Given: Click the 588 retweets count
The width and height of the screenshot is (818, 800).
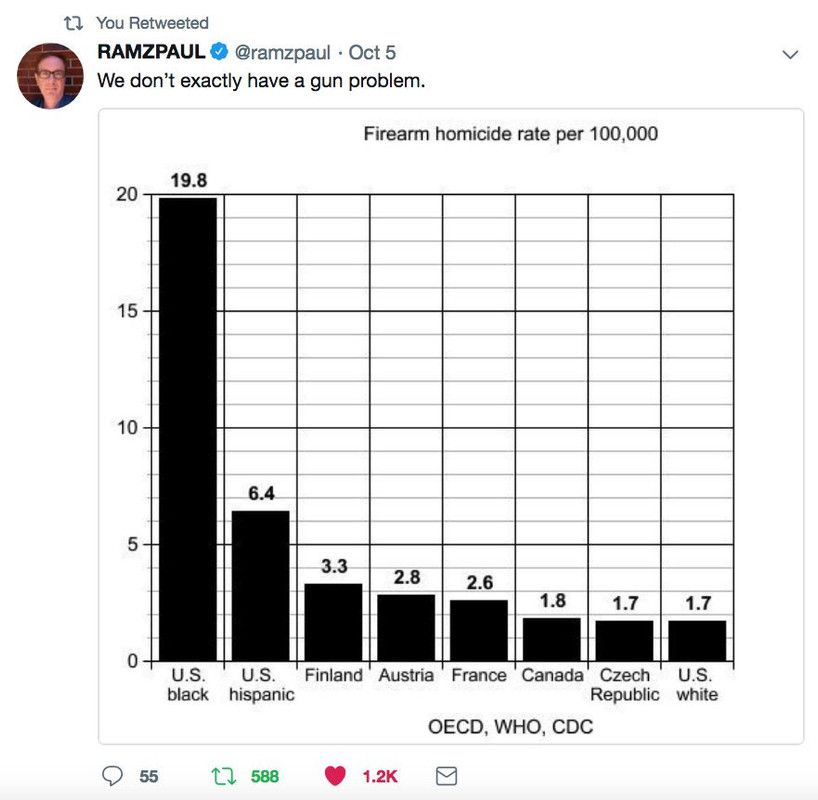Looking at the screenshot, I should click(x=265, y=777).
